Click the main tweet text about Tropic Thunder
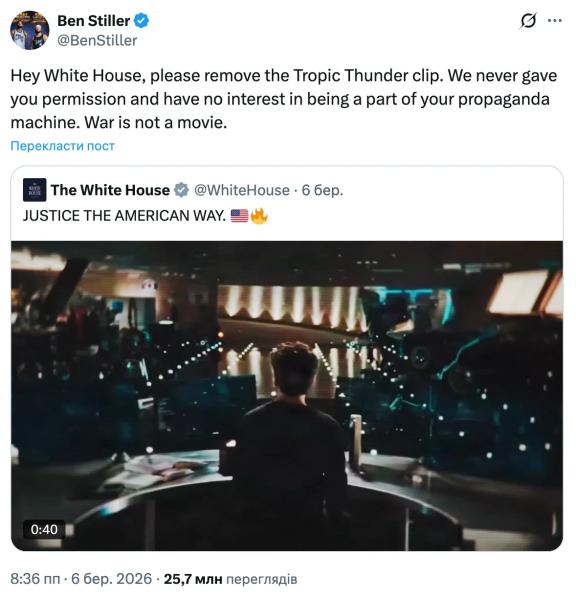576x600 pixels. click(x=284, y=99)
